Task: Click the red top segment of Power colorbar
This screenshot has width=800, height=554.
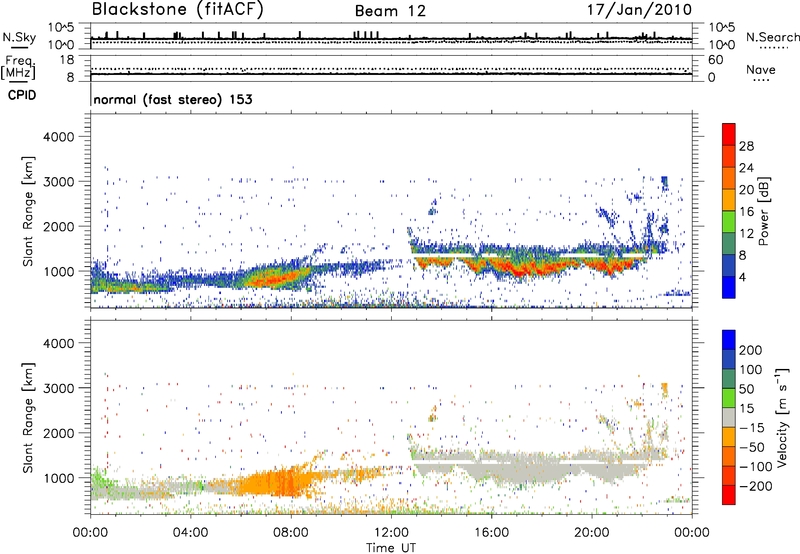Action: coord(729,134)
